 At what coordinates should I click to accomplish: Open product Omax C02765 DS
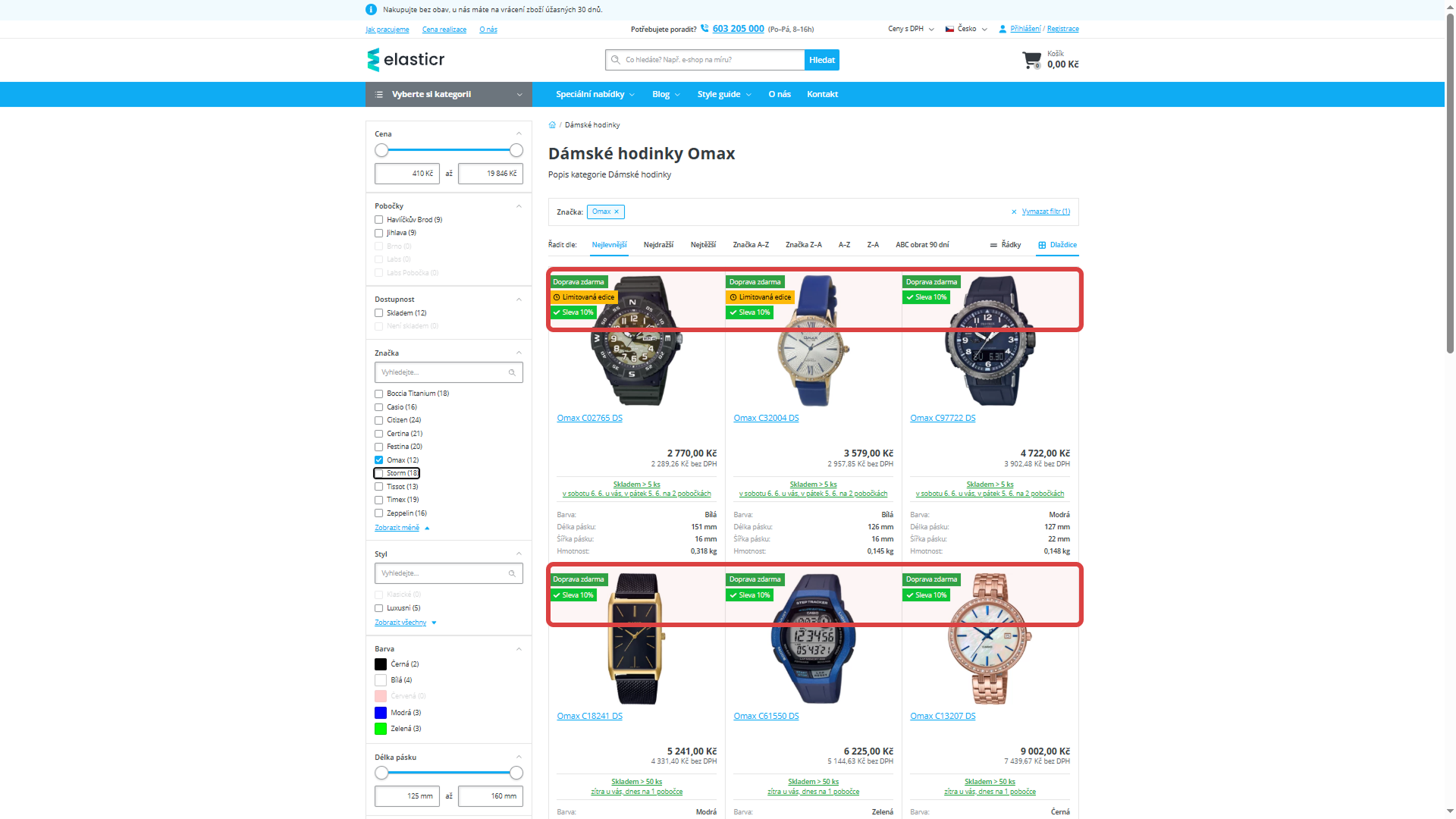coord(589,419)
